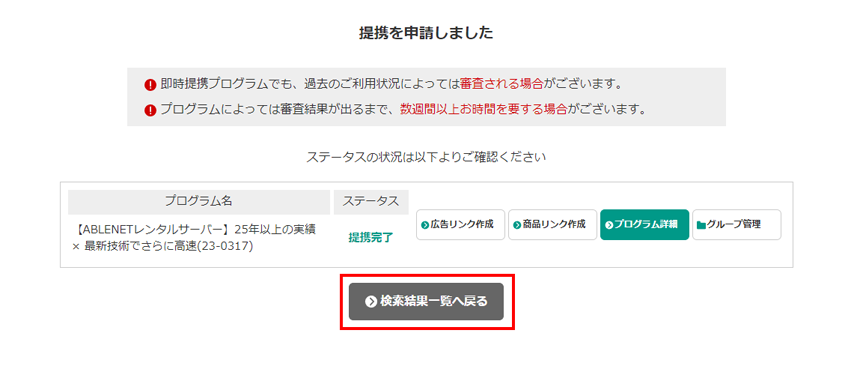Screen dimensions: 852x372
Task: Click the 提携を申請しました heading
Action: pos(427,33)
